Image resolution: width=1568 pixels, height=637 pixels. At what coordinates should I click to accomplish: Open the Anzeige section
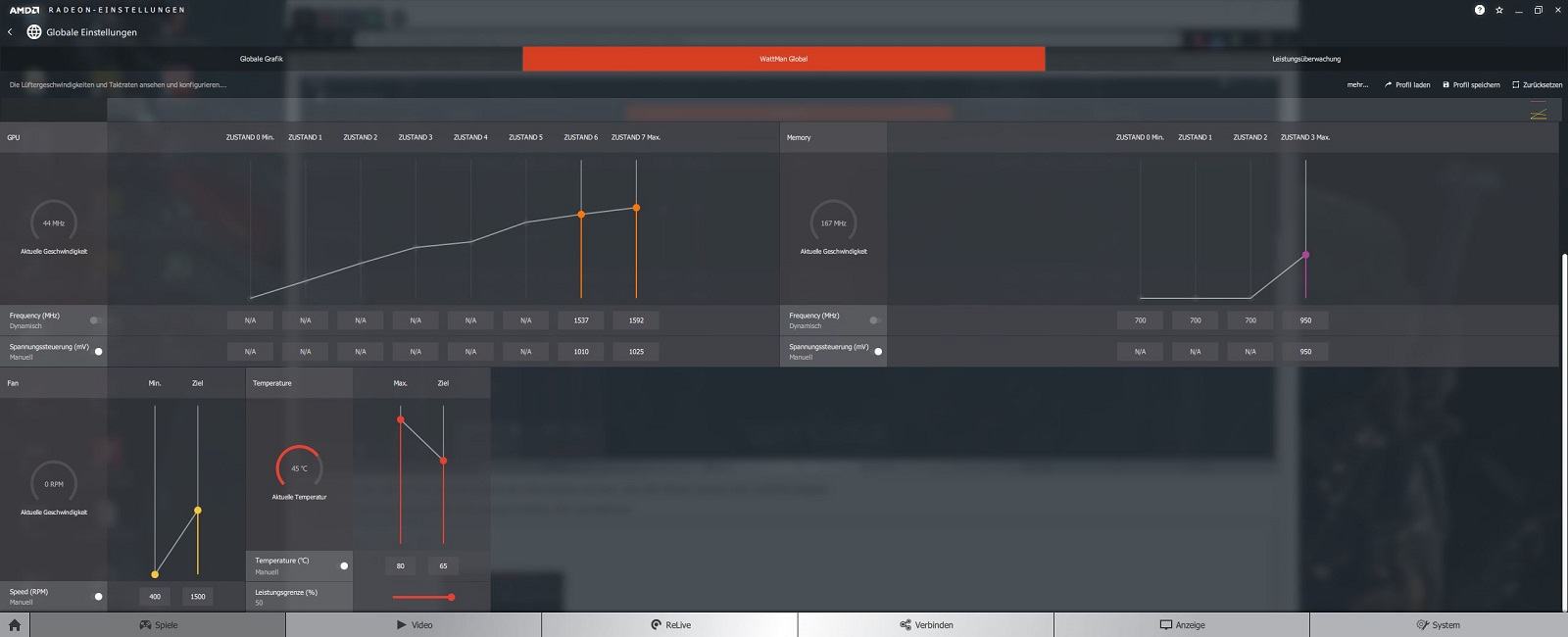[1182, 625]
